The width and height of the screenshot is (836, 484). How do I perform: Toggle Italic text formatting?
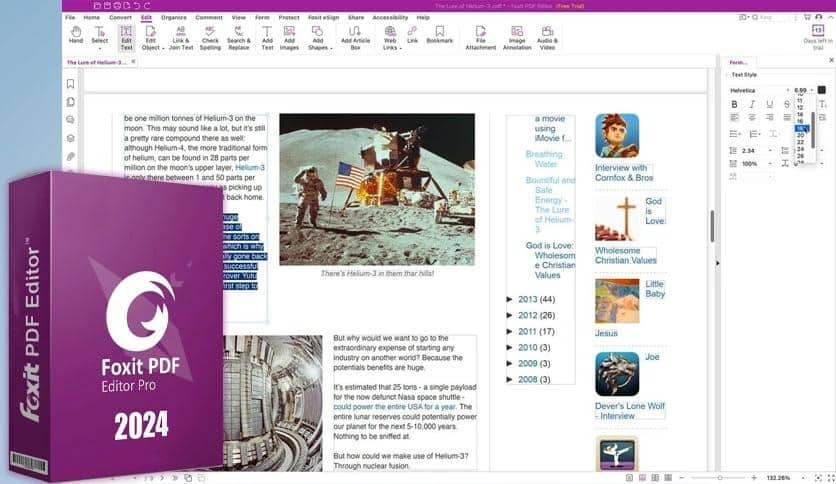coord(750,104)
